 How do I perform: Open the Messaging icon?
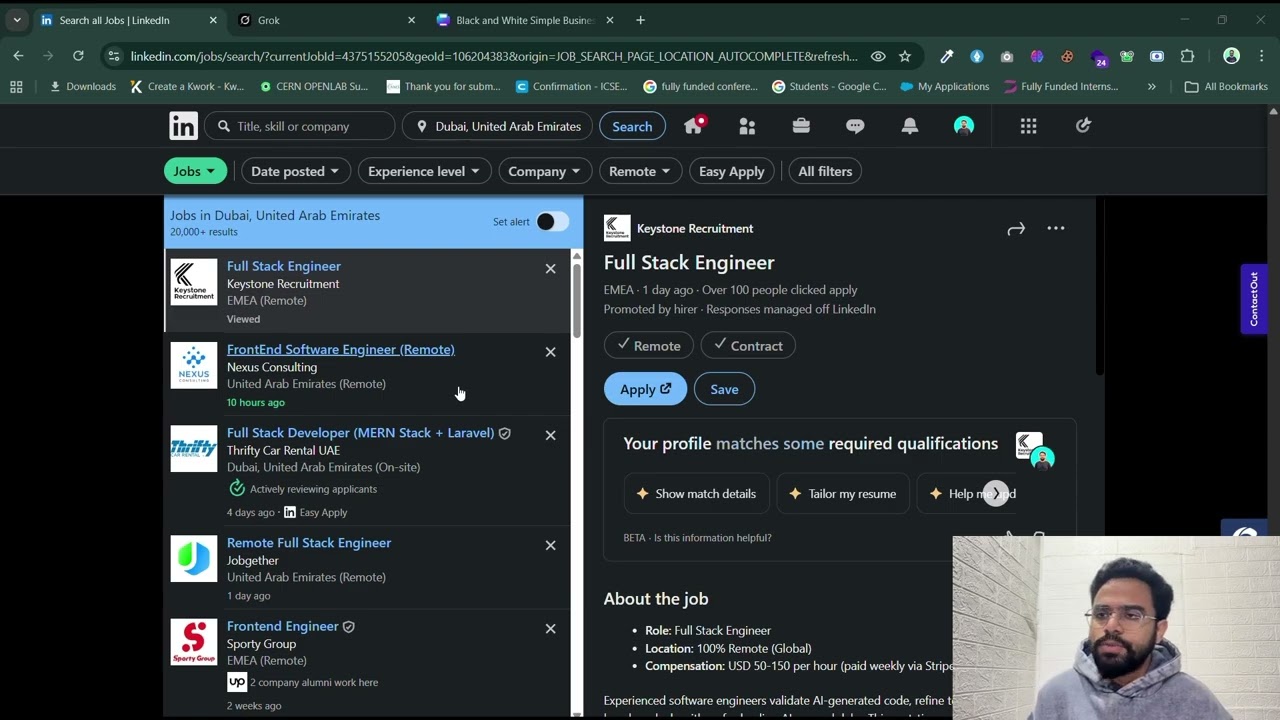pyautogui.click(x=855, y=126)
